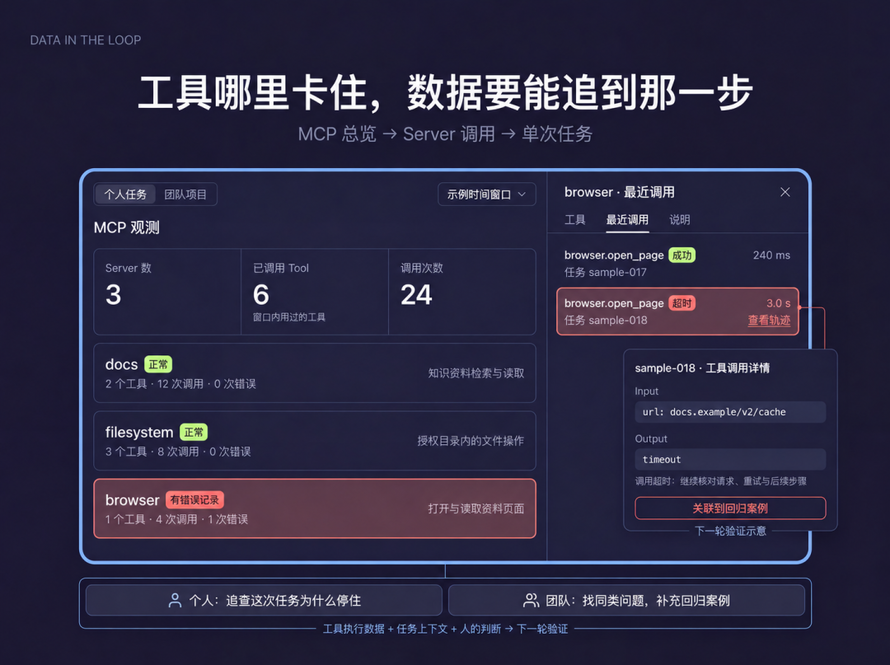
Task: Click the 调用次数 24 stat card
Action: 462,292
